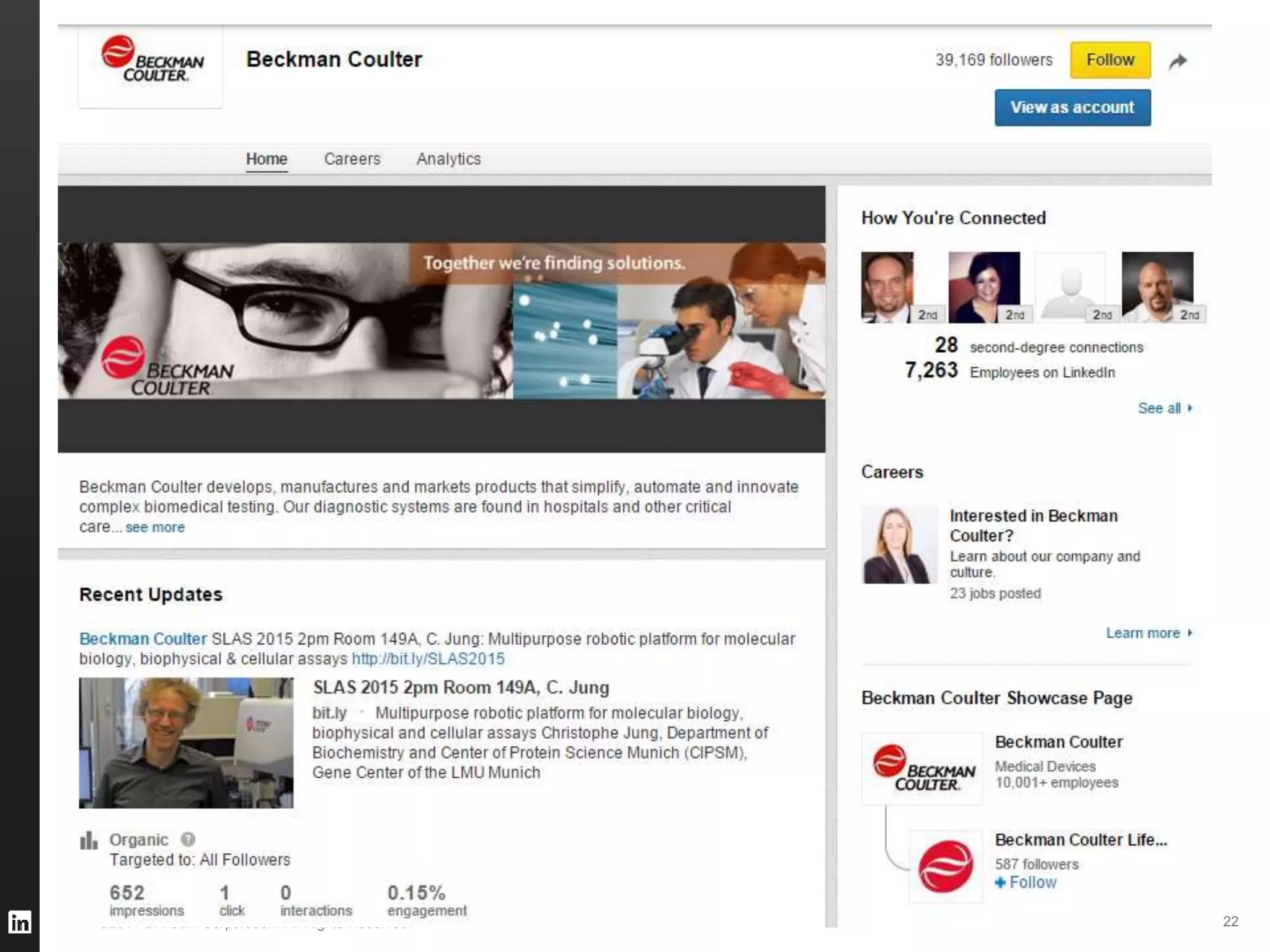Open See all connections link
The image size is (1270, 952).
coord(1165,408)
